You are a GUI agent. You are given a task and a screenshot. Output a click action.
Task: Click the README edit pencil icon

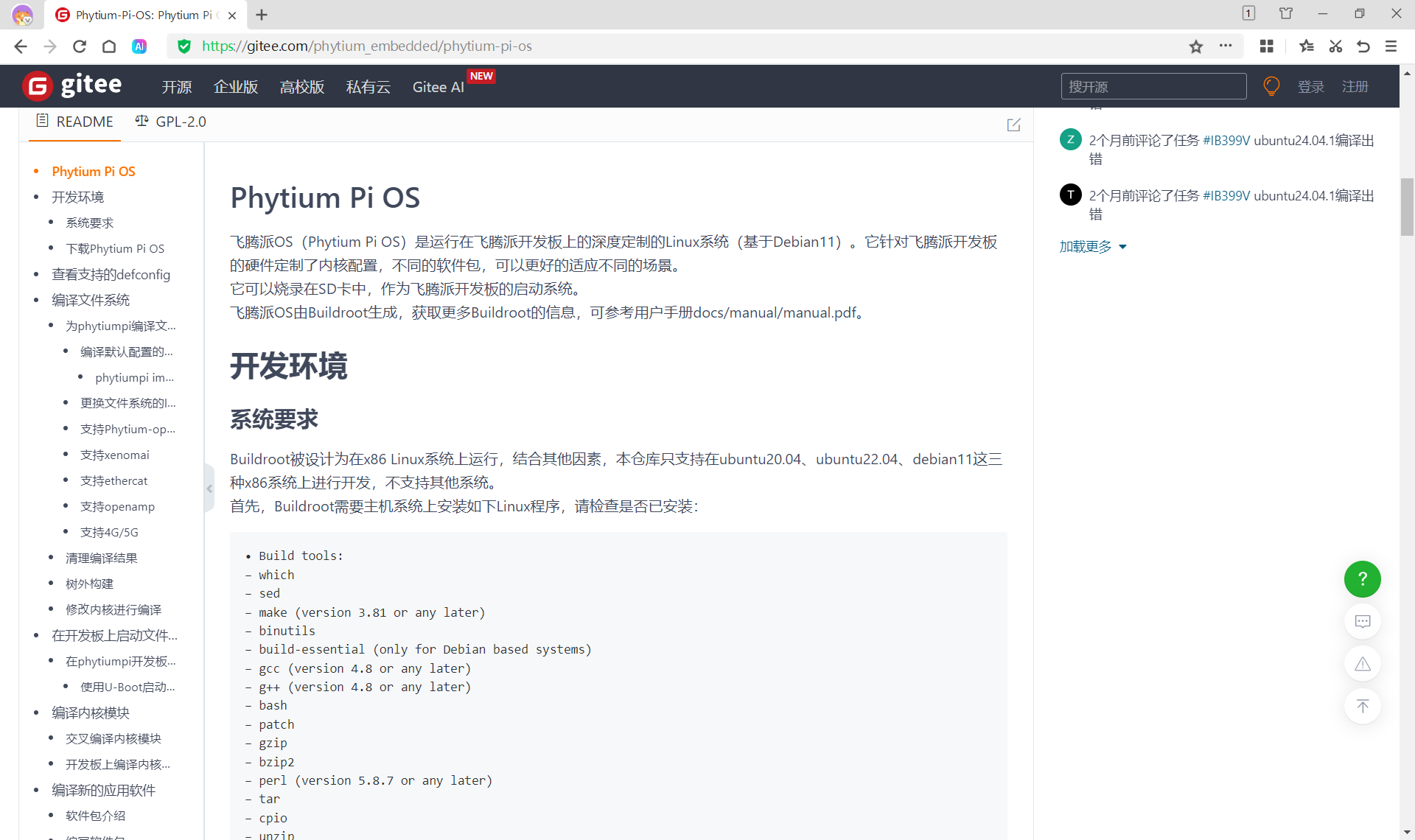click(1014, 125)
